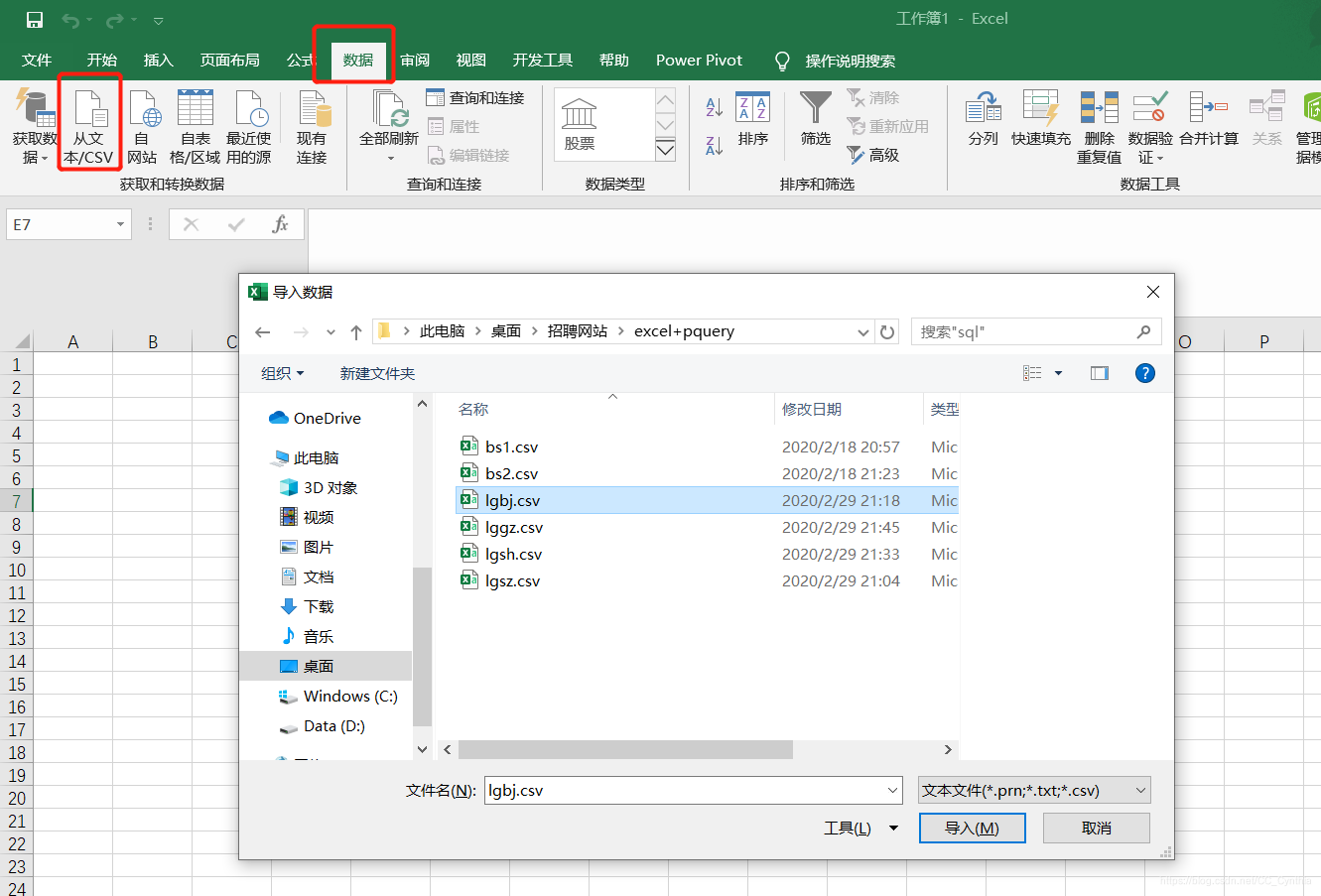Switch to the 开始 ribbon tab
This screenshot has width=1321, height=896.
point(102,61)
